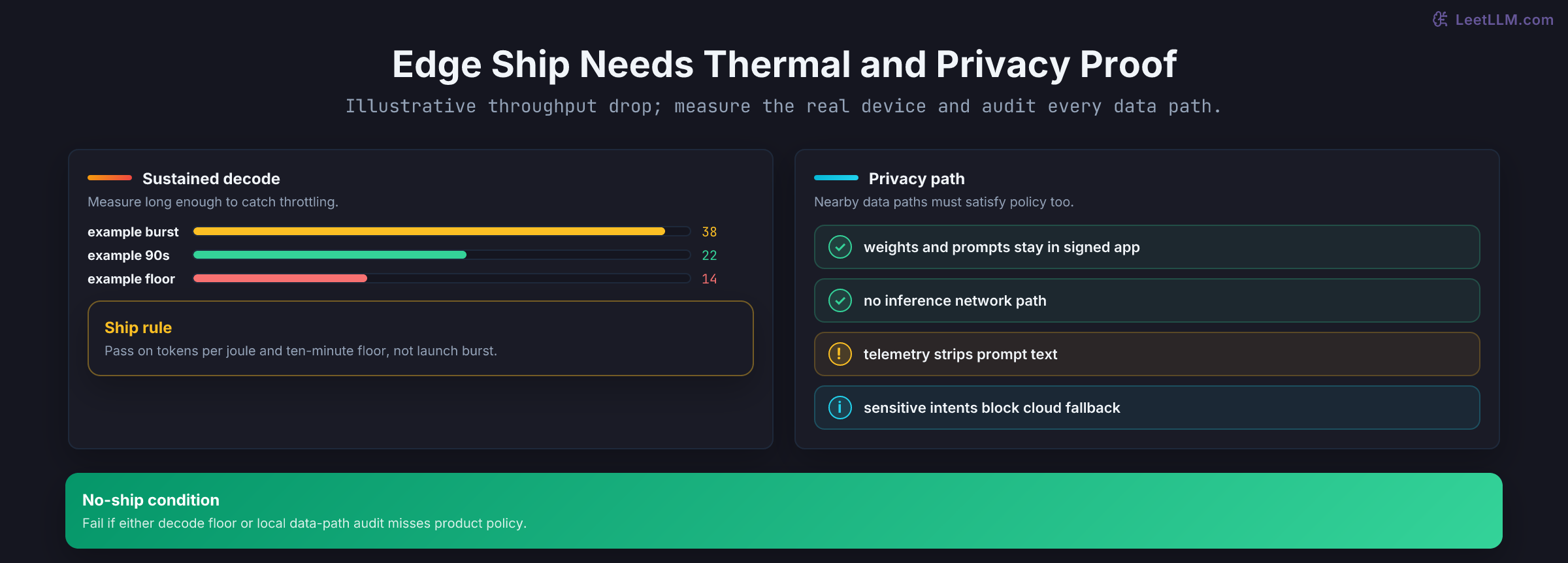Select the cyan accent bar beside Privacy path
Viewport: 1568px width, 563px height.
[836, 178]
